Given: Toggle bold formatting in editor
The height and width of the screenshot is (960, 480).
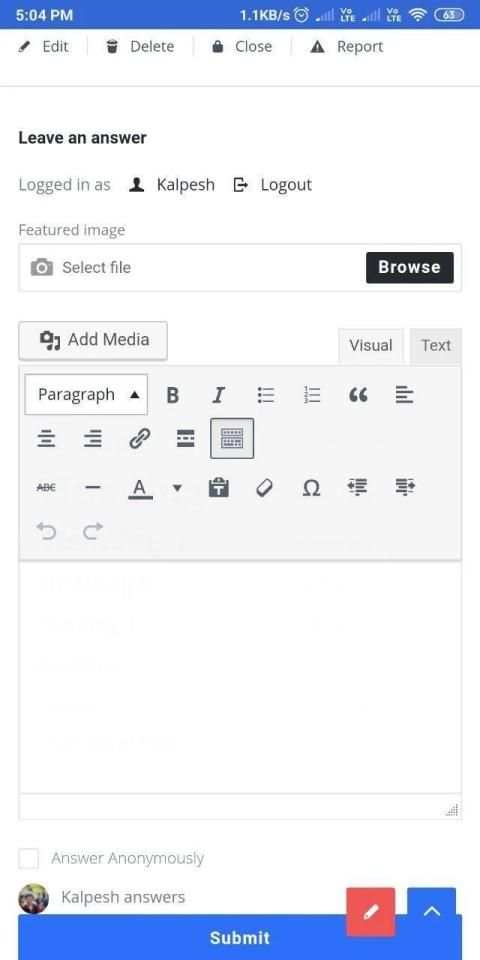Looking at the screenshot, I should pos(173,395).
